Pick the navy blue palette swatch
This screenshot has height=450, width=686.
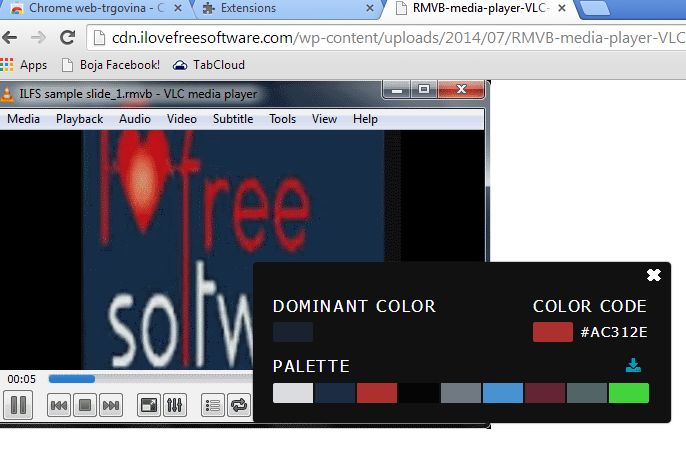(335, 393)
